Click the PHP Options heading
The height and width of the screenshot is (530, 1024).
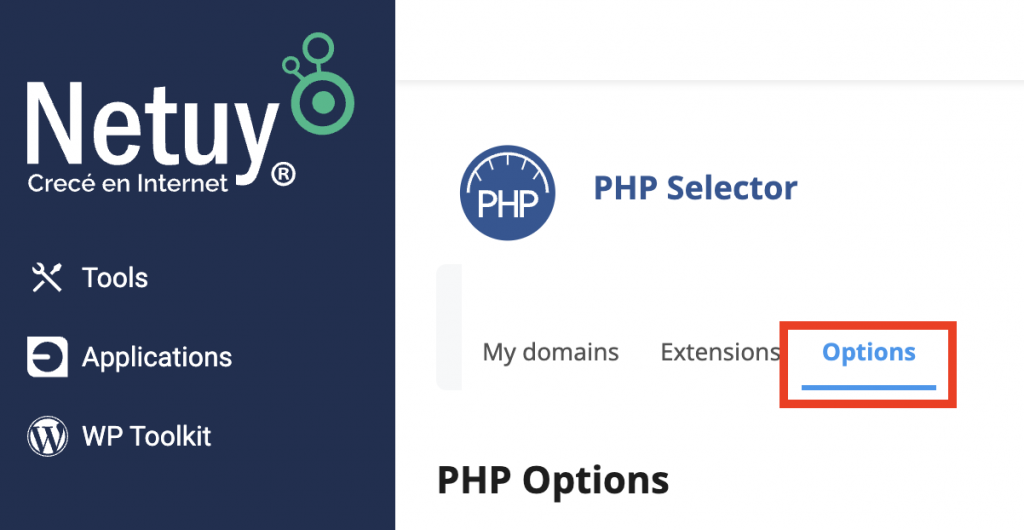[x=553, y=482]
